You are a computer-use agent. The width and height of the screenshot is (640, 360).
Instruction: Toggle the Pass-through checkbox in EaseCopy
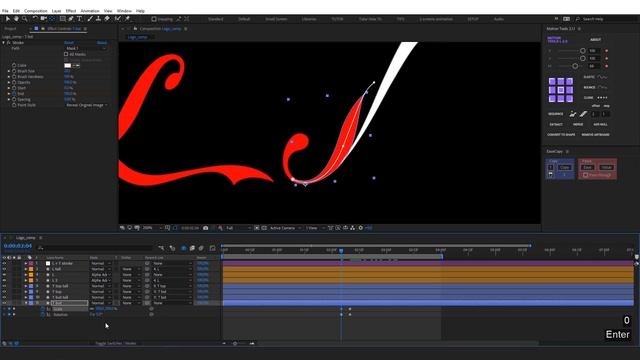point(585,175)
